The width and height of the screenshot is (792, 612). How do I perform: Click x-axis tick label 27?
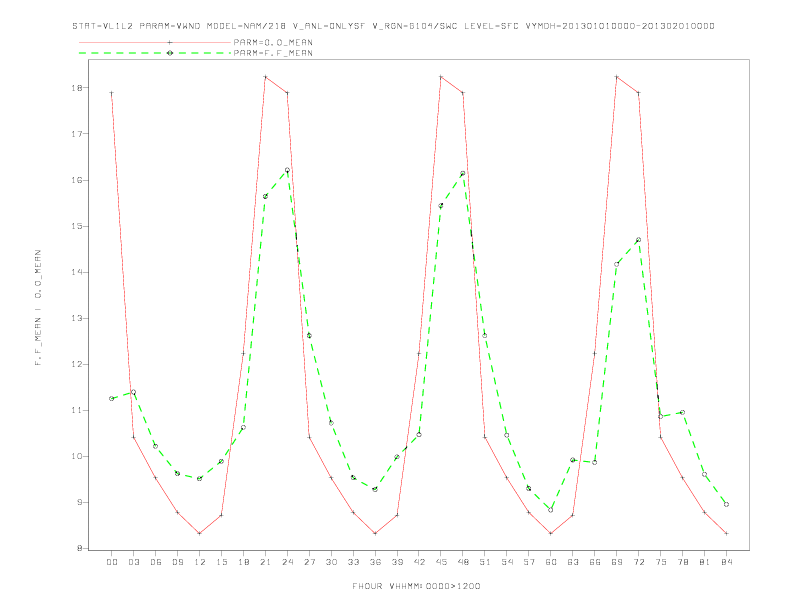[x=309, y=562]
